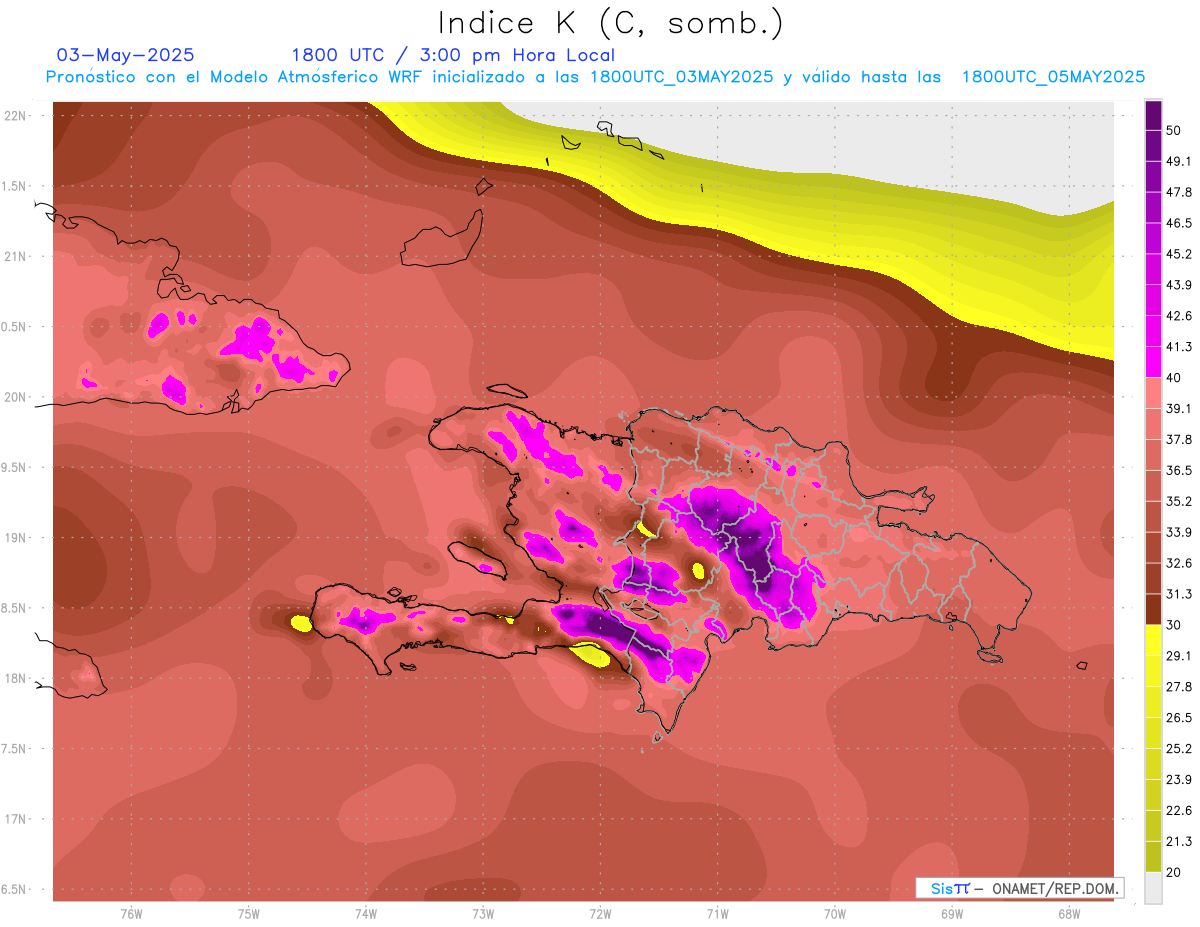Click the grey colorbar segment below 20
This screenshot has height=927, width=1200.
[1153, 887]
